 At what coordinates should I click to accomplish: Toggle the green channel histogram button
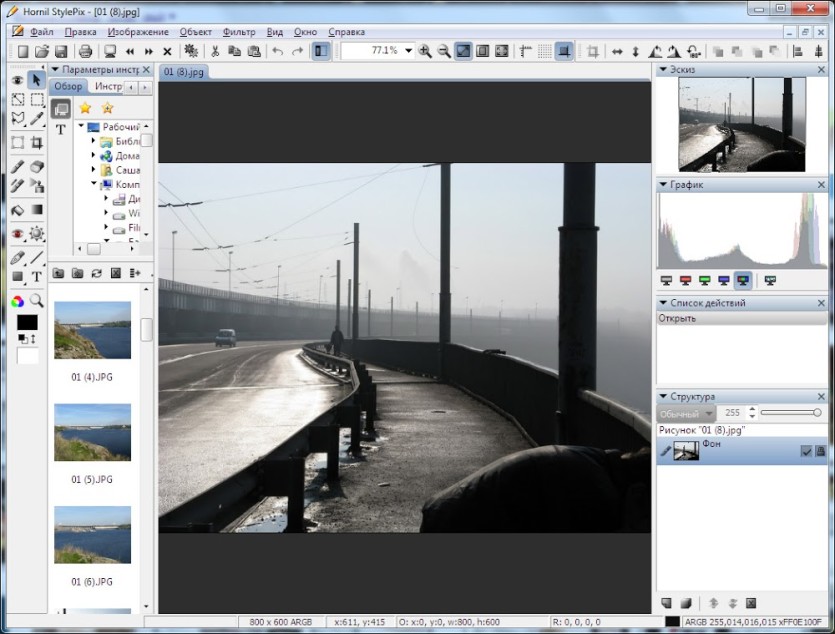point(705,281)
